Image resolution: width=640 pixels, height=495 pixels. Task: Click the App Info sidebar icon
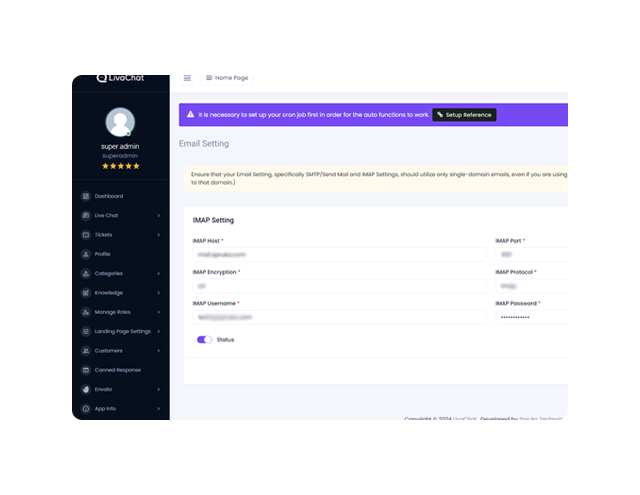point(86,408)
